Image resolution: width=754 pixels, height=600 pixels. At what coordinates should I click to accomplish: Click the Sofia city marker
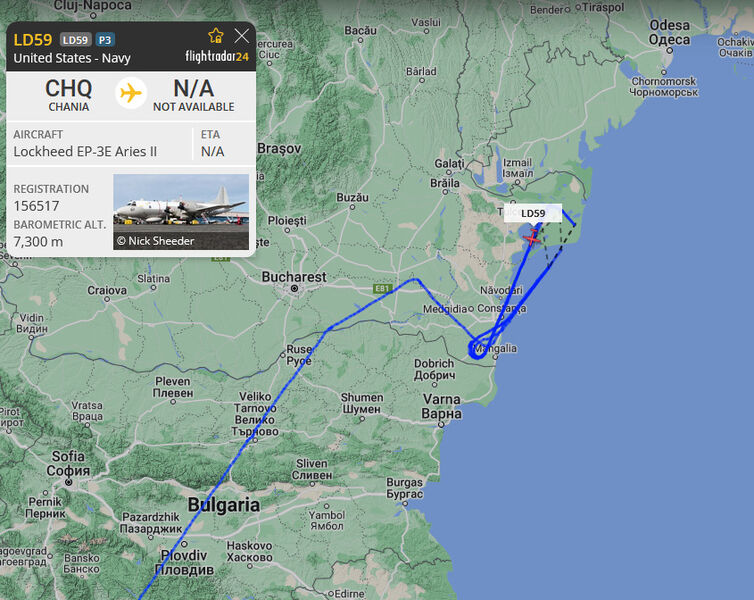point(69,482)
